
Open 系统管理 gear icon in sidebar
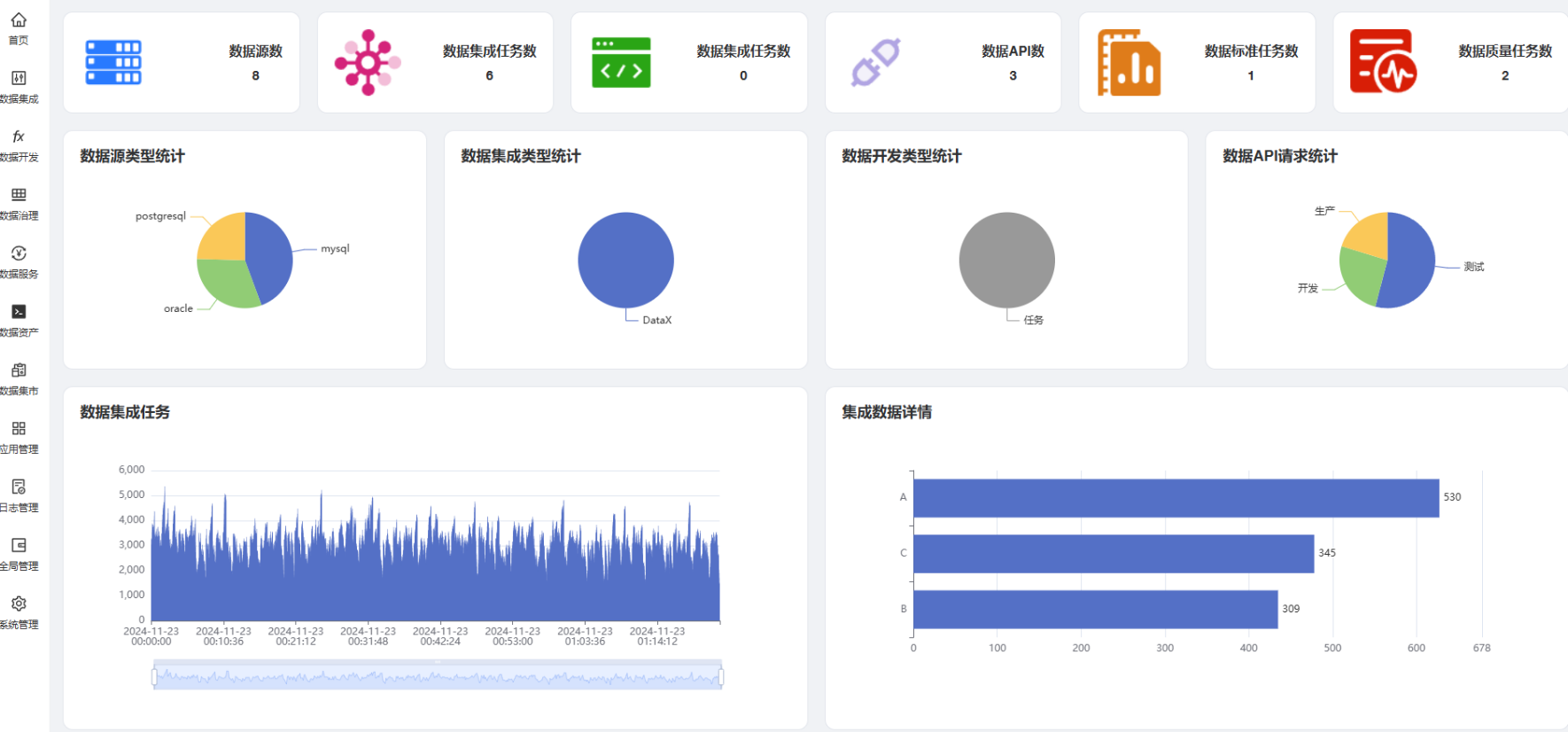coord(19,604)
